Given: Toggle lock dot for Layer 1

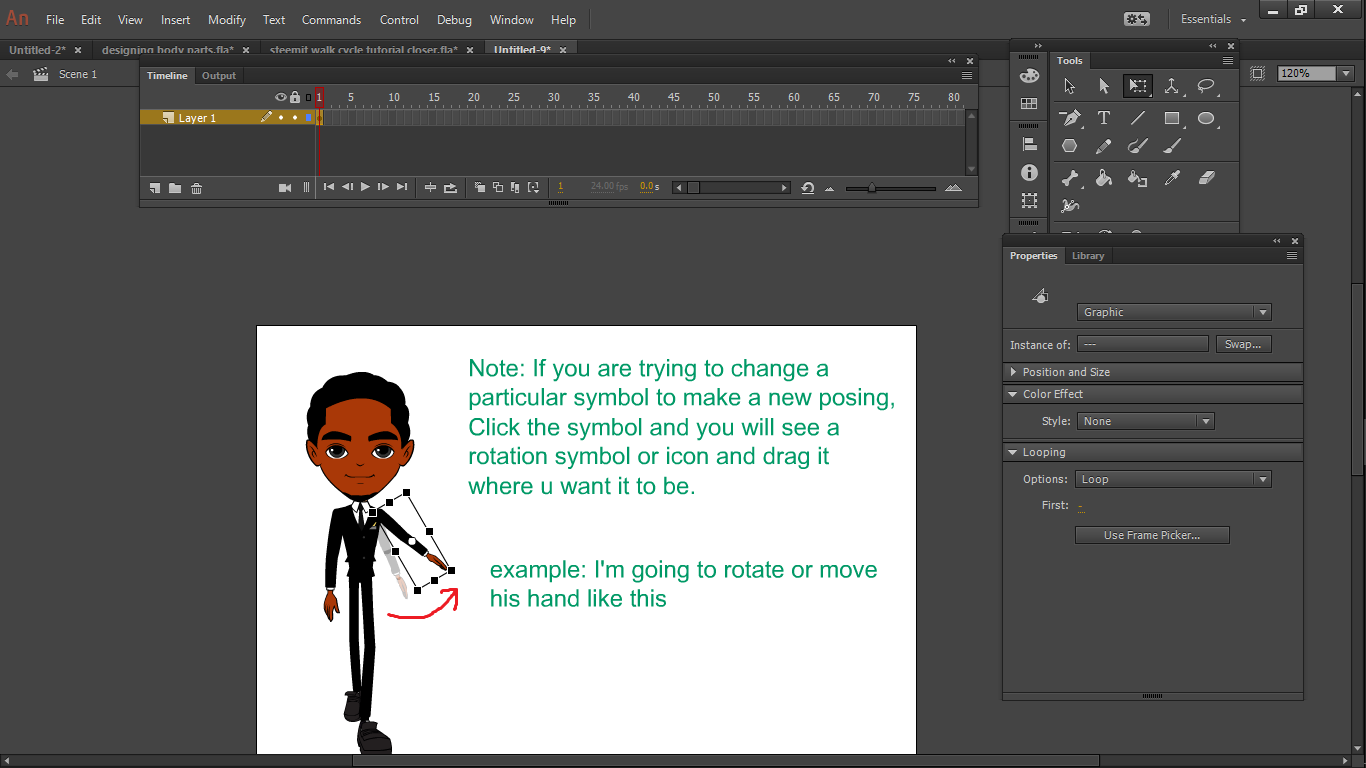Looking at the screenshot, I should tap(295, 118).
